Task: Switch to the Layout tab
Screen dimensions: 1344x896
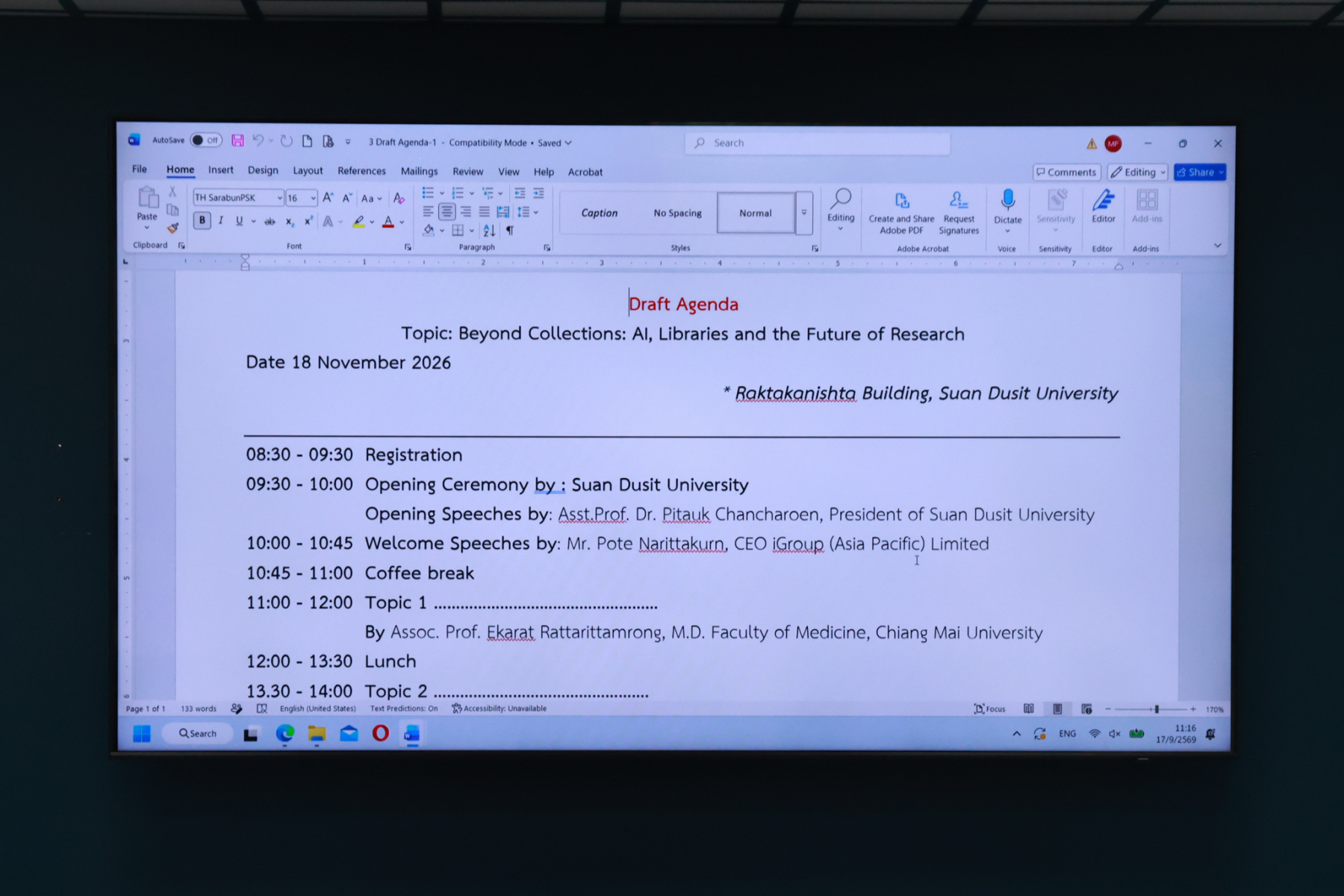Action: (x=308, y=171)
